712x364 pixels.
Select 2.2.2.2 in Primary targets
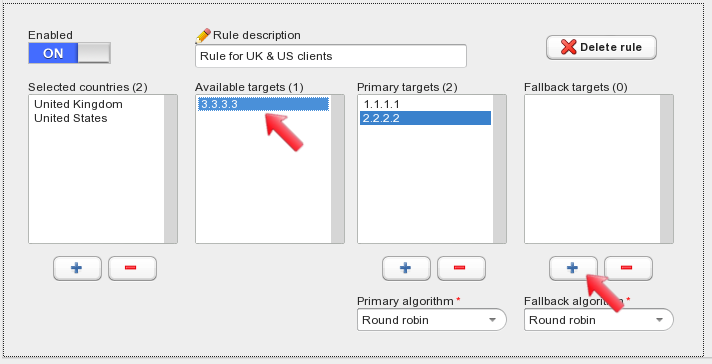[425, 118]
